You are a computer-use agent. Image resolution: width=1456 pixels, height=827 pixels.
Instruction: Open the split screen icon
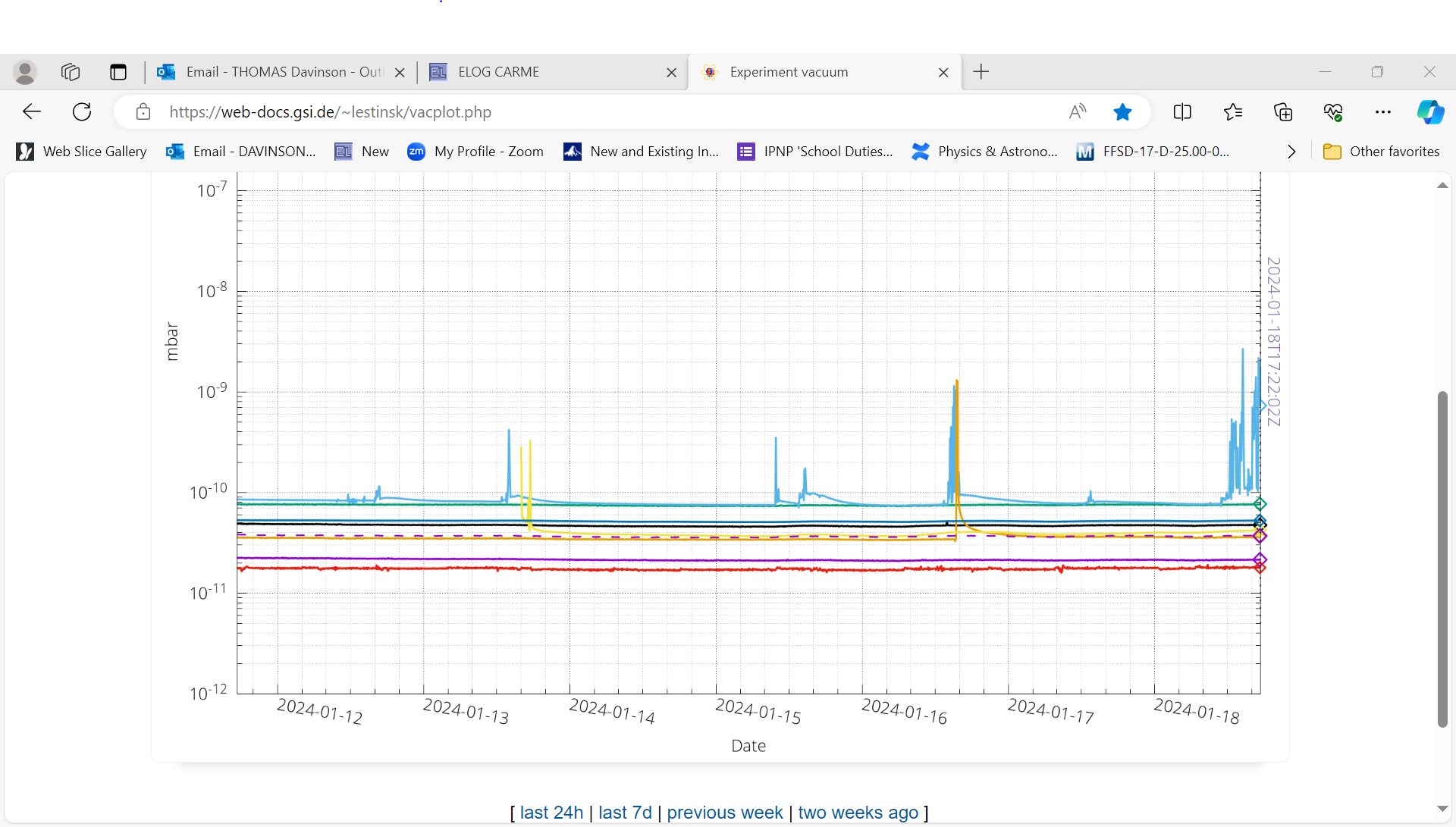click(1182, 112)
